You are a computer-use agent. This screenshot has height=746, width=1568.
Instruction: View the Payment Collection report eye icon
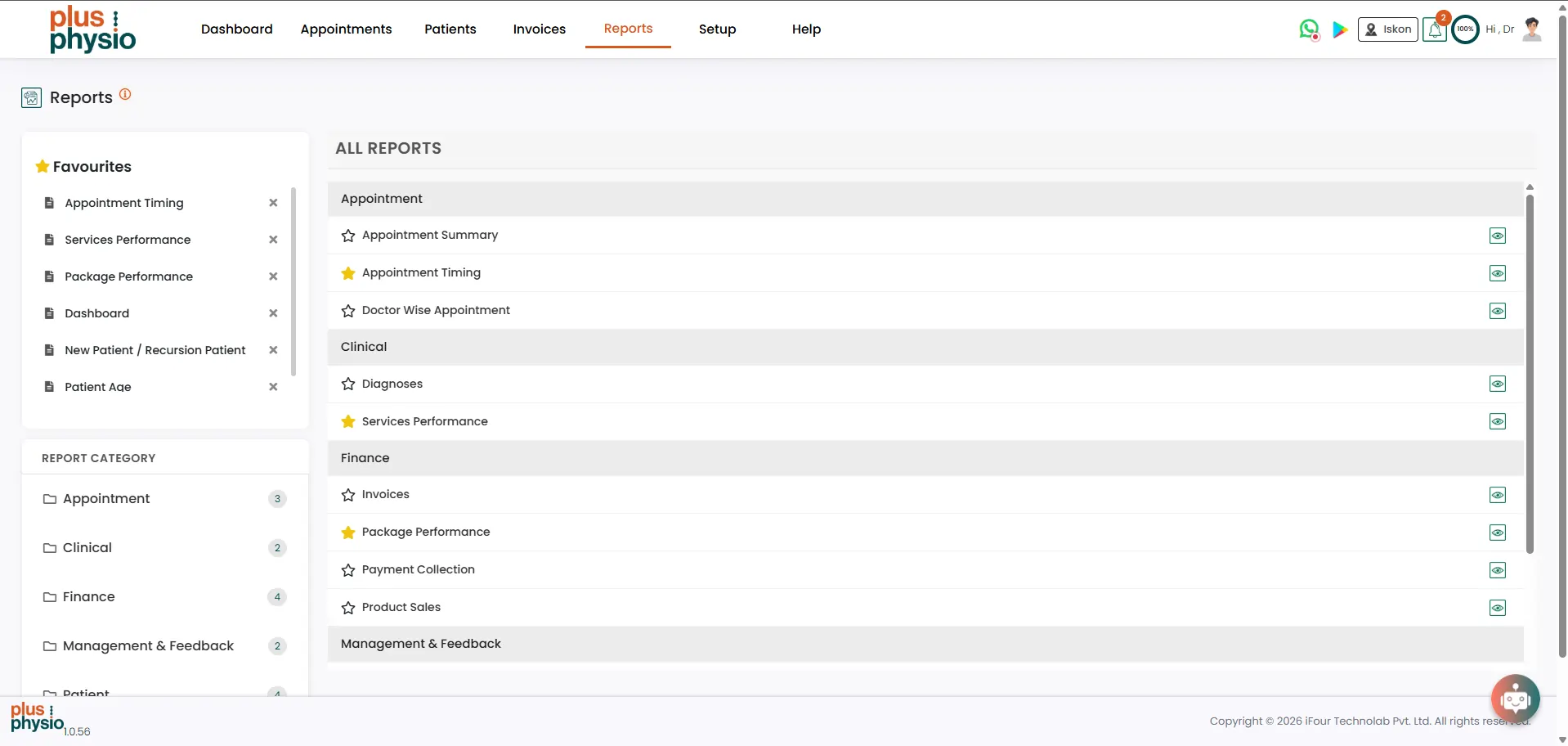tap(1497, 570)
